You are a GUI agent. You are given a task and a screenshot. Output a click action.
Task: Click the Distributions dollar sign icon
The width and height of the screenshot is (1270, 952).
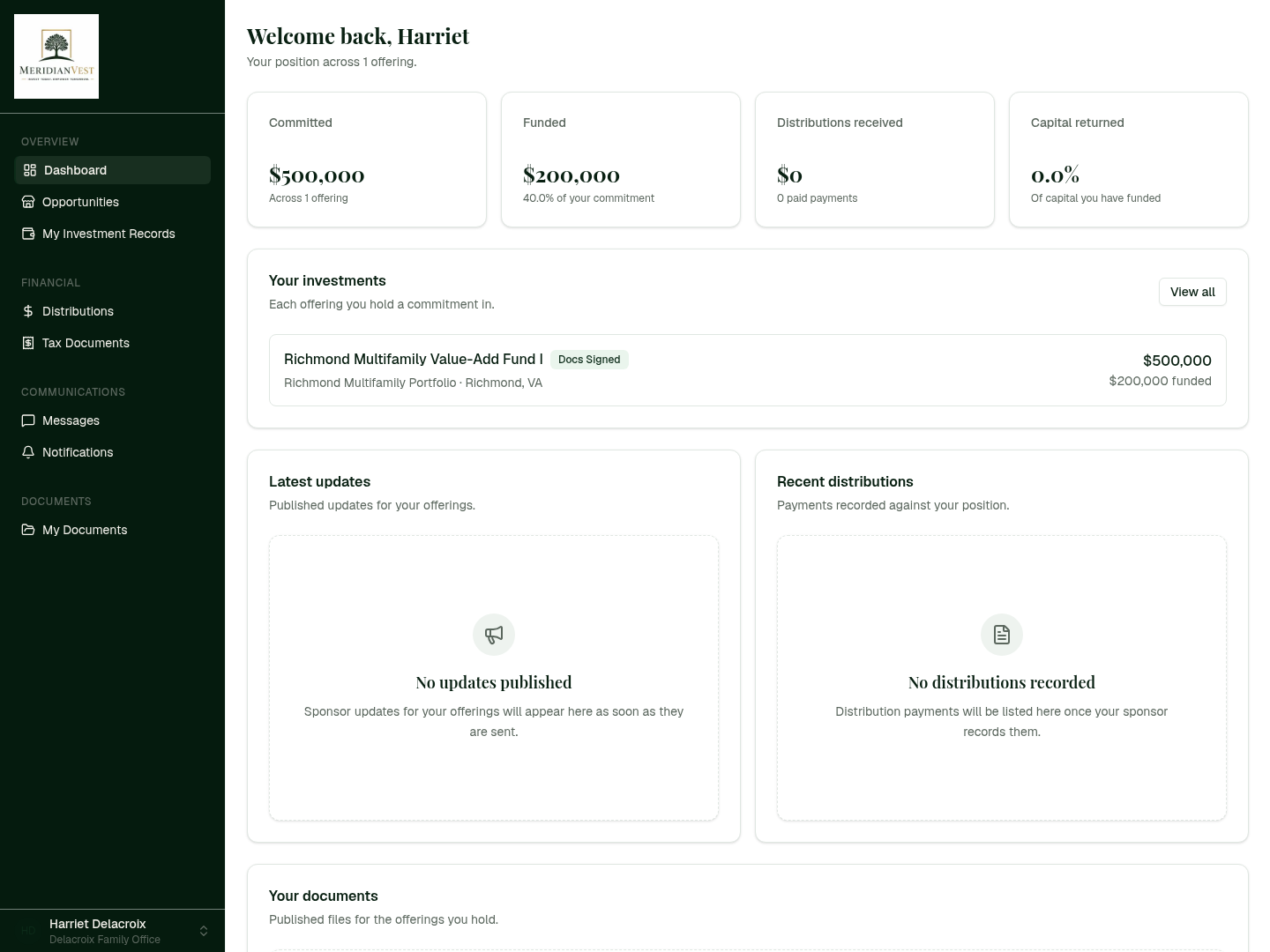(28, 311)
